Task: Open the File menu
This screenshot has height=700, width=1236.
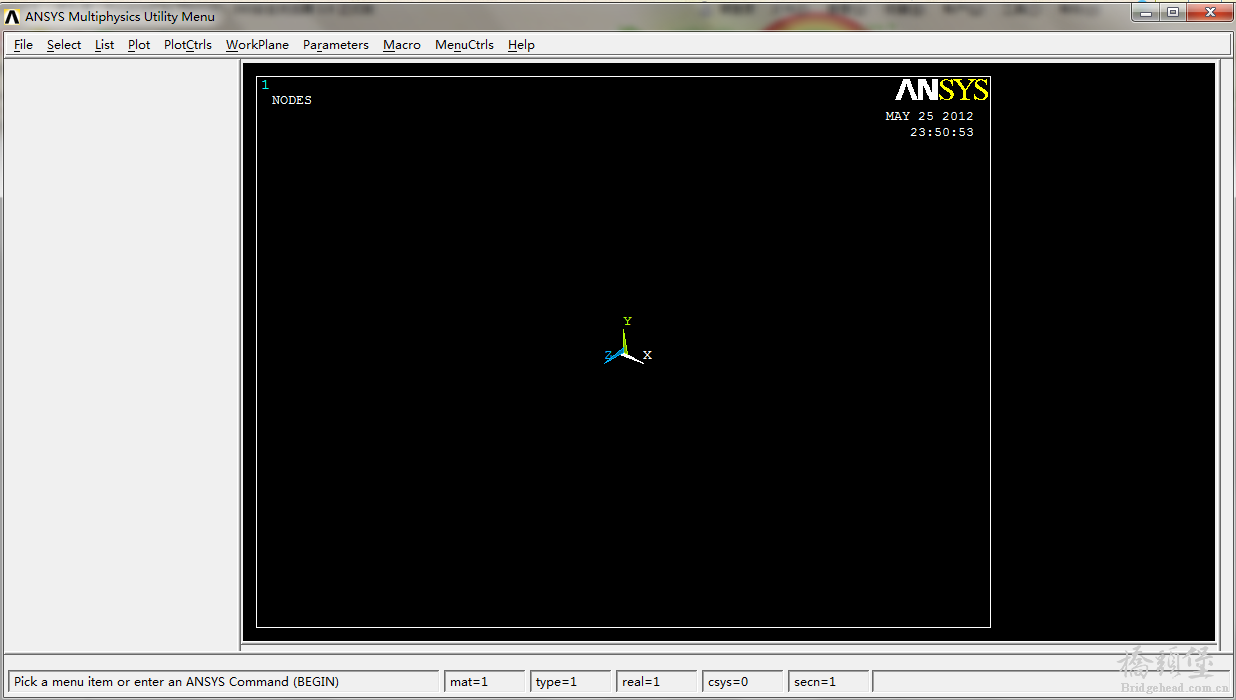Action: pyautogui.click(x=24, y=45)
